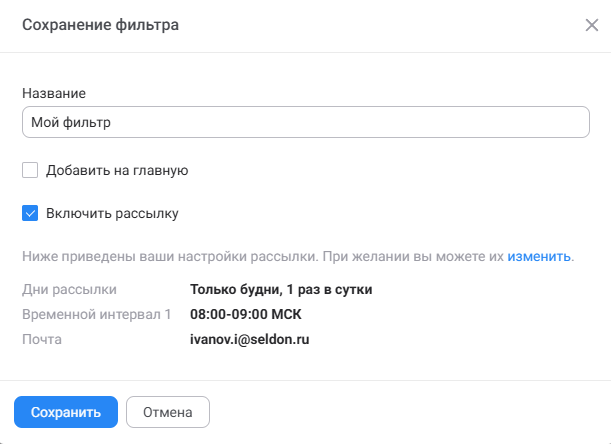This screenshot has width=611, height=444.
Task: Select the Только будни, 1 раз в сутки value
Action: coord(281,290)
